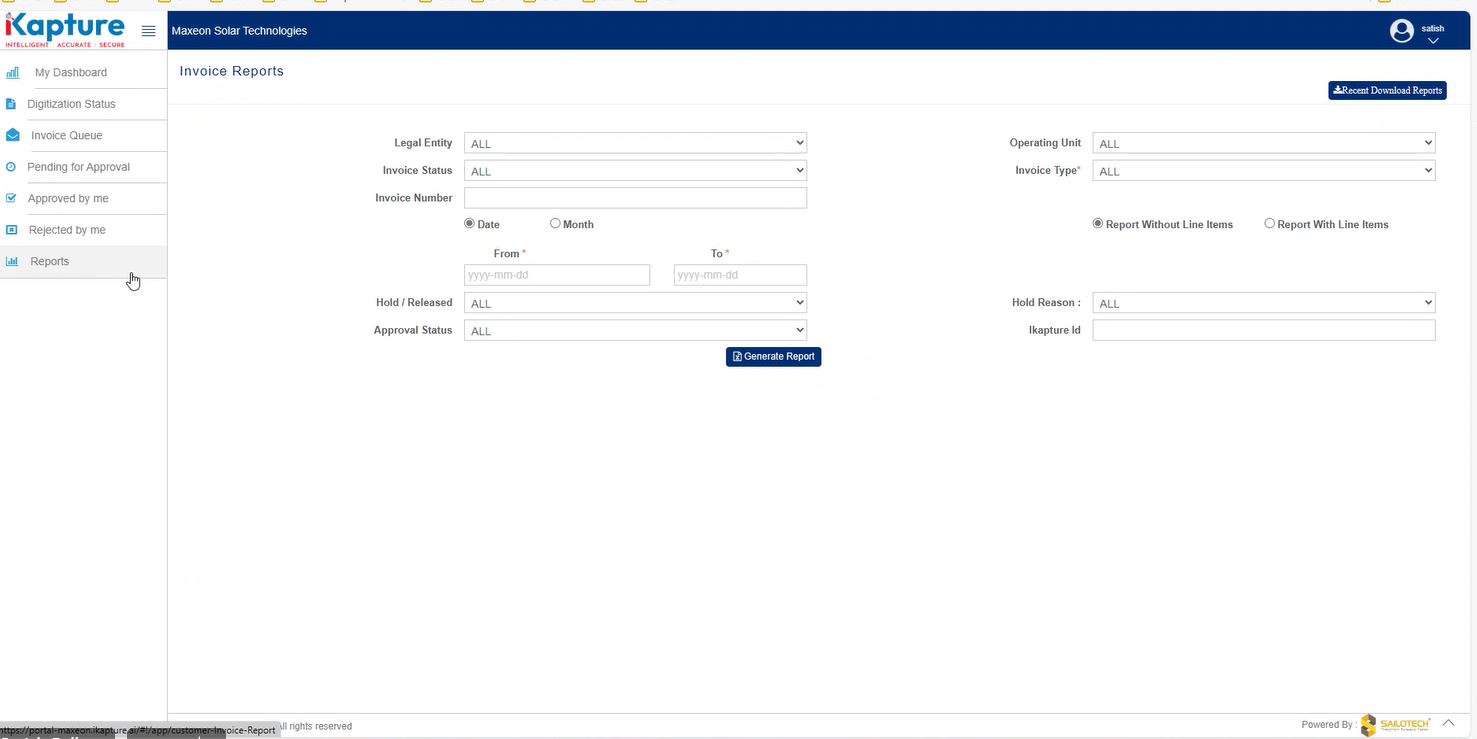Expand the Invoice Type dropdown

(x=1262, y=170)
